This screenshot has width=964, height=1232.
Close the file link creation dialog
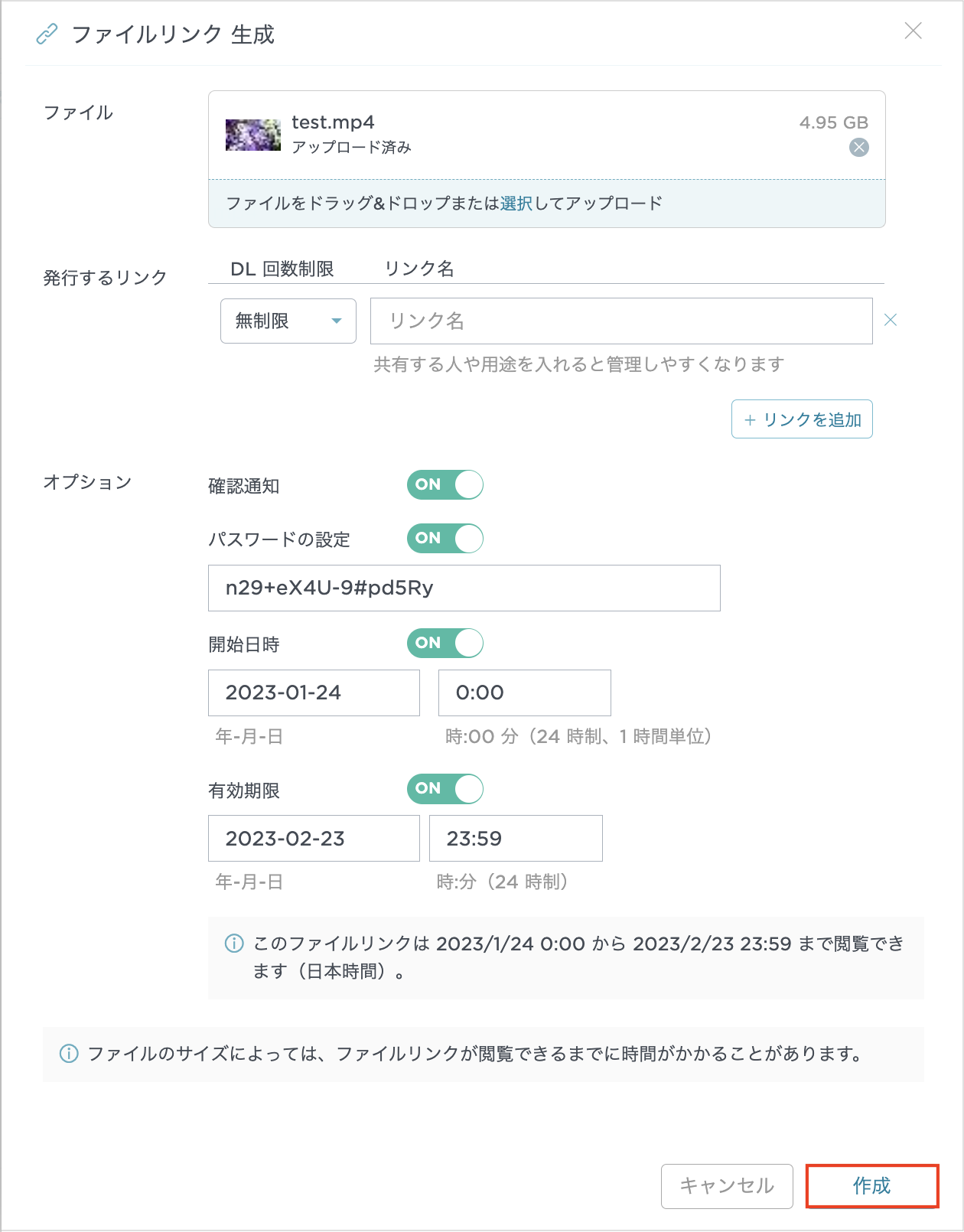pyautogui.click(x=913, y=31)
